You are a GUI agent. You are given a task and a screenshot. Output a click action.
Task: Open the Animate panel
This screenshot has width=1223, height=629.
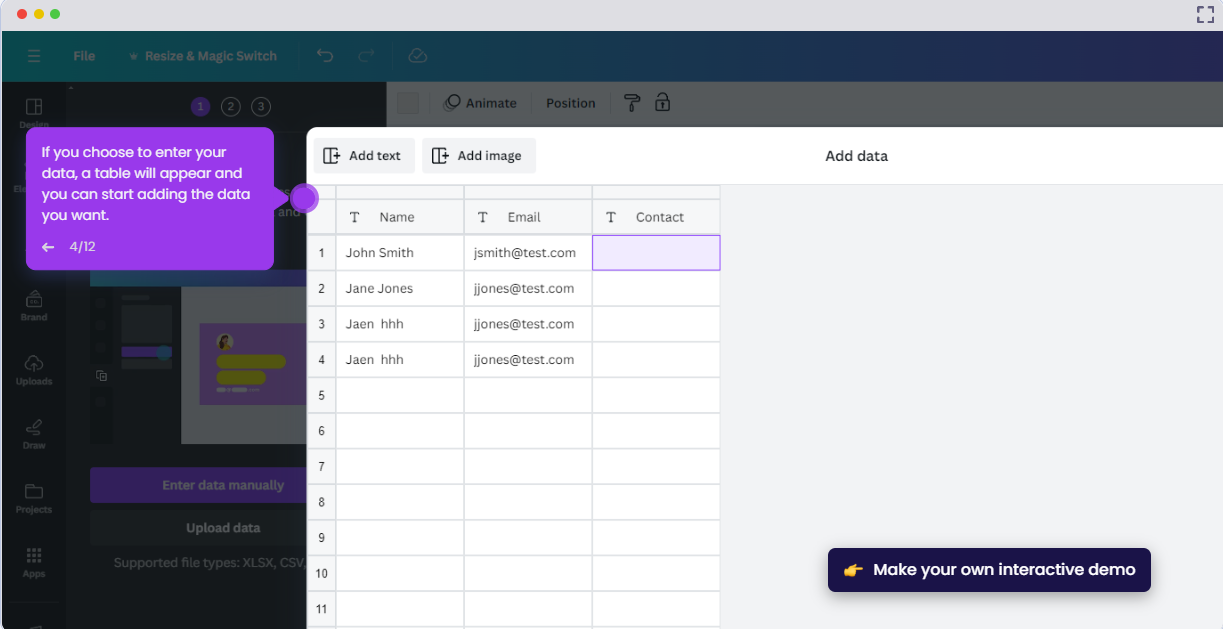pos(481,102)
